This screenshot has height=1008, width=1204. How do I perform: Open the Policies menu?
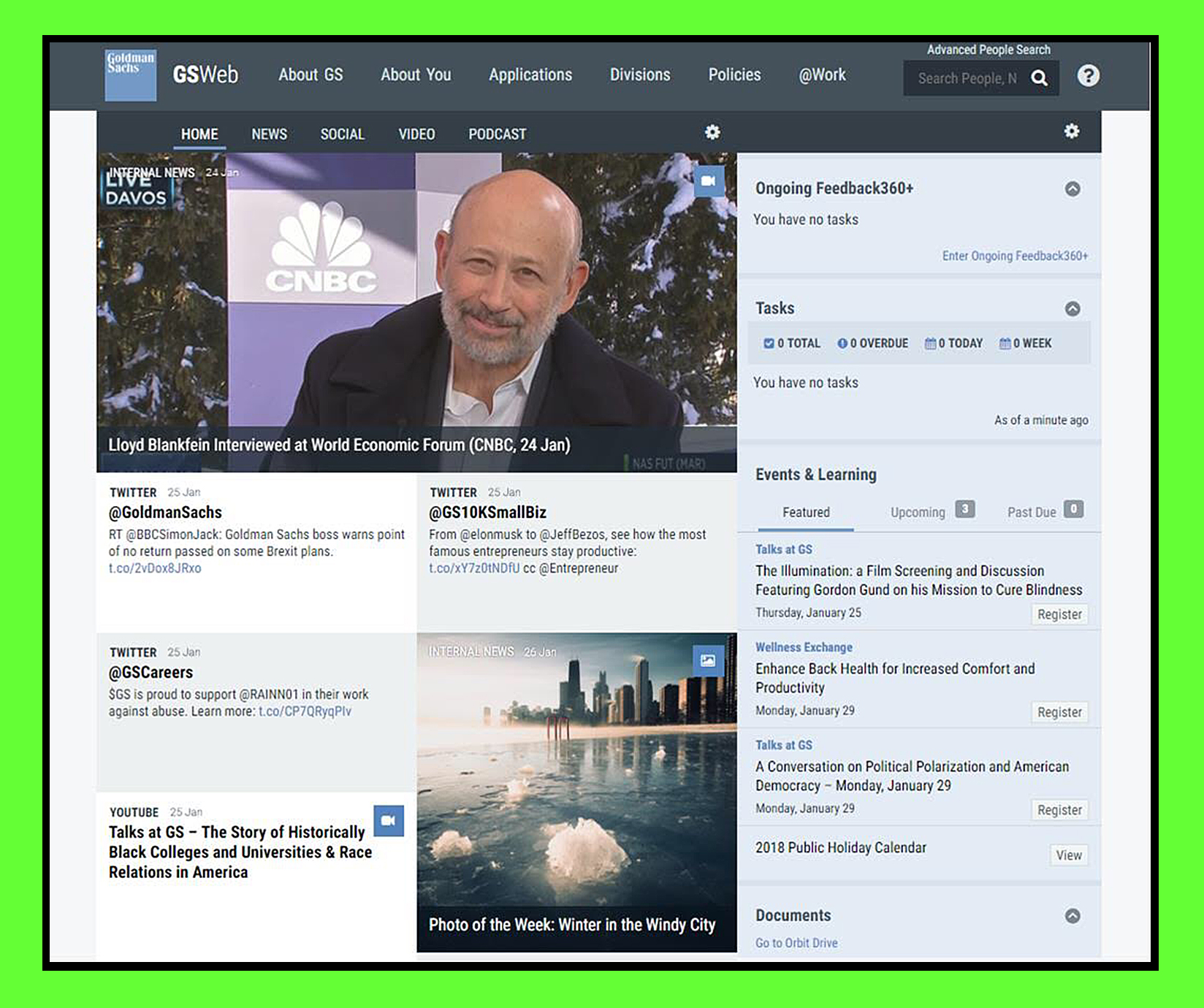(x=734, y=75)
